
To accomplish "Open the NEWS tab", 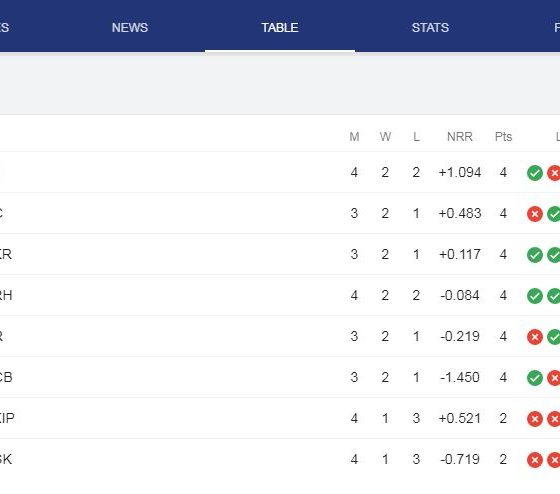I will tap(130, 28).
